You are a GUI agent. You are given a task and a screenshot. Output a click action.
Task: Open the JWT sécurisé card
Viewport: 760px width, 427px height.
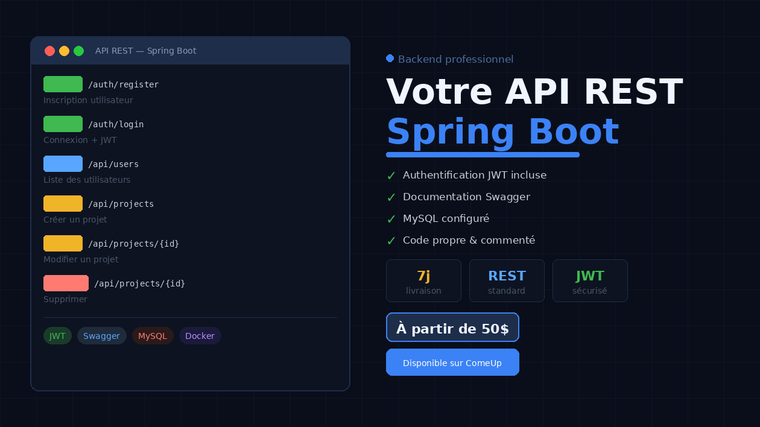coord(590,281)
